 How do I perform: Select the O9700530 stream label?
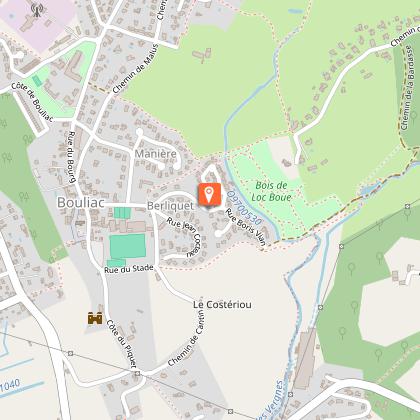[244, 208]
